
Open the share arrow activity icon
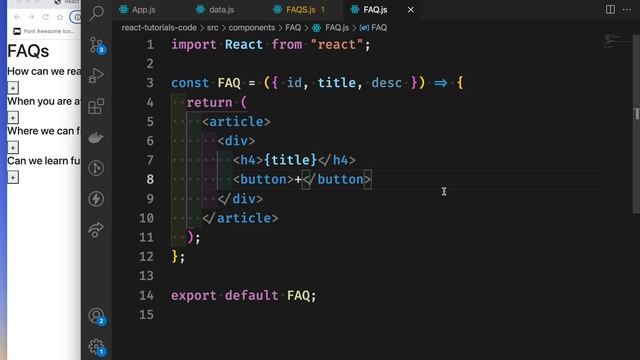point(96,230)
